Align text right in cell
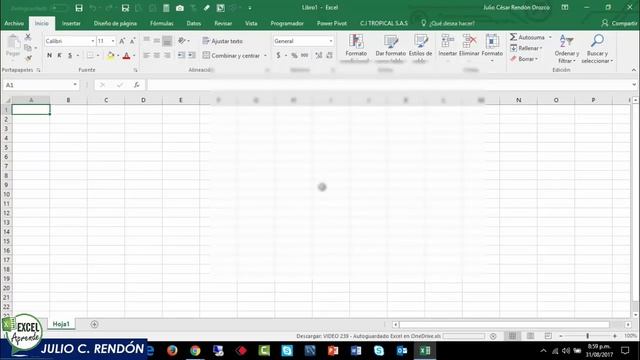Image resolution: width=640 pixels, height=360 pixels. tap(167, 56)
